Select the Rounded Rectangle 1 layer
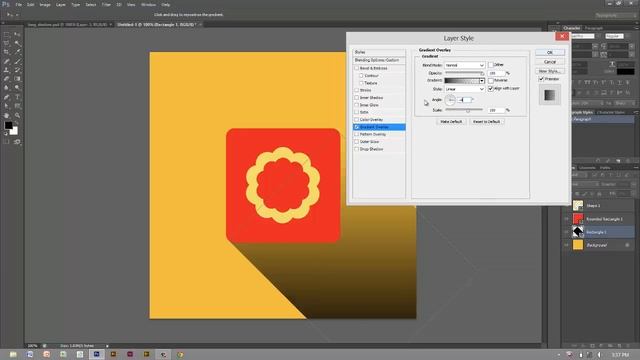The height and width of the screenshot is (360, 640). click(x=603, y=219)
